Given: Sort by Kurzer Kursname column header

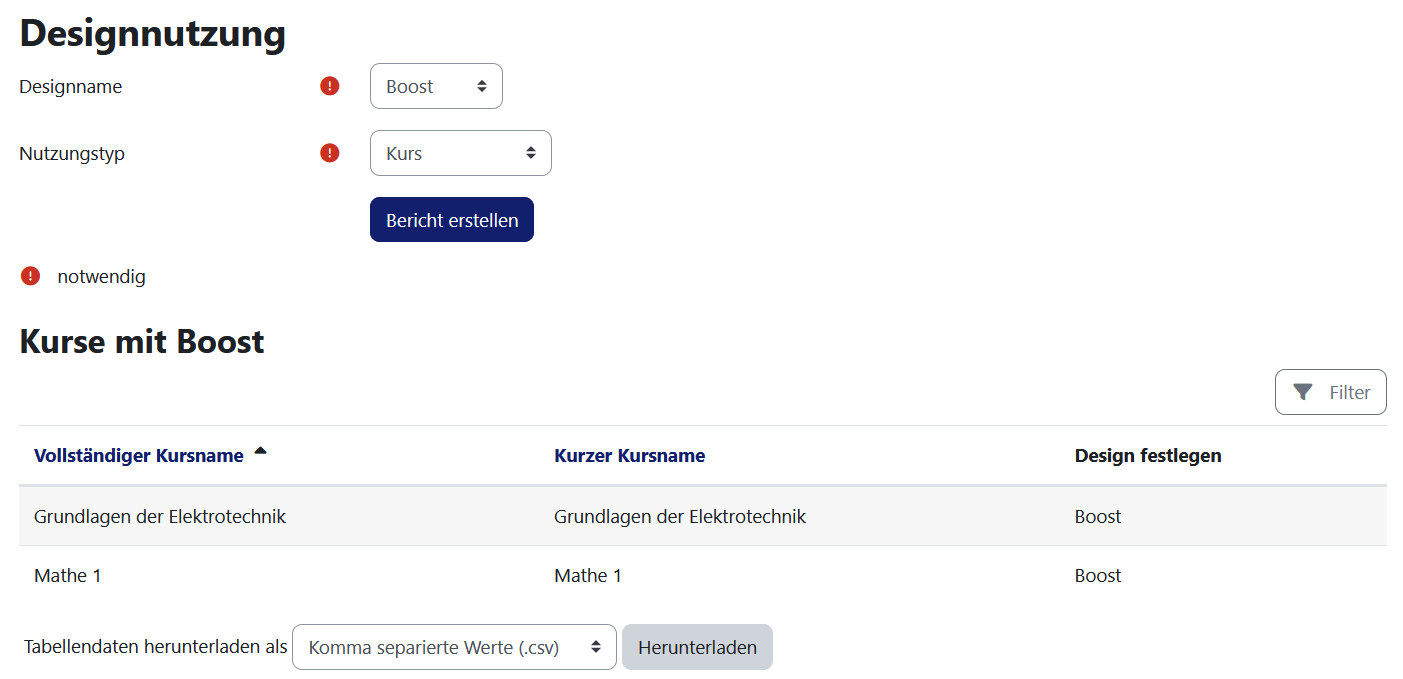Looking at the screenshot, I should pos(629,456).
